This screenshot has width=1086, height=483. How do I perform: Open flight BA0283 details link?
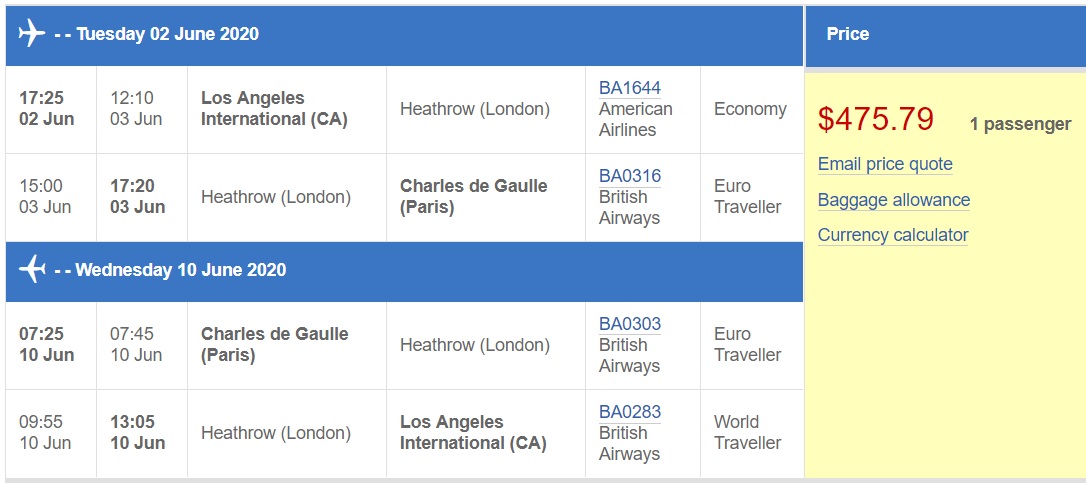click(629, 412)
